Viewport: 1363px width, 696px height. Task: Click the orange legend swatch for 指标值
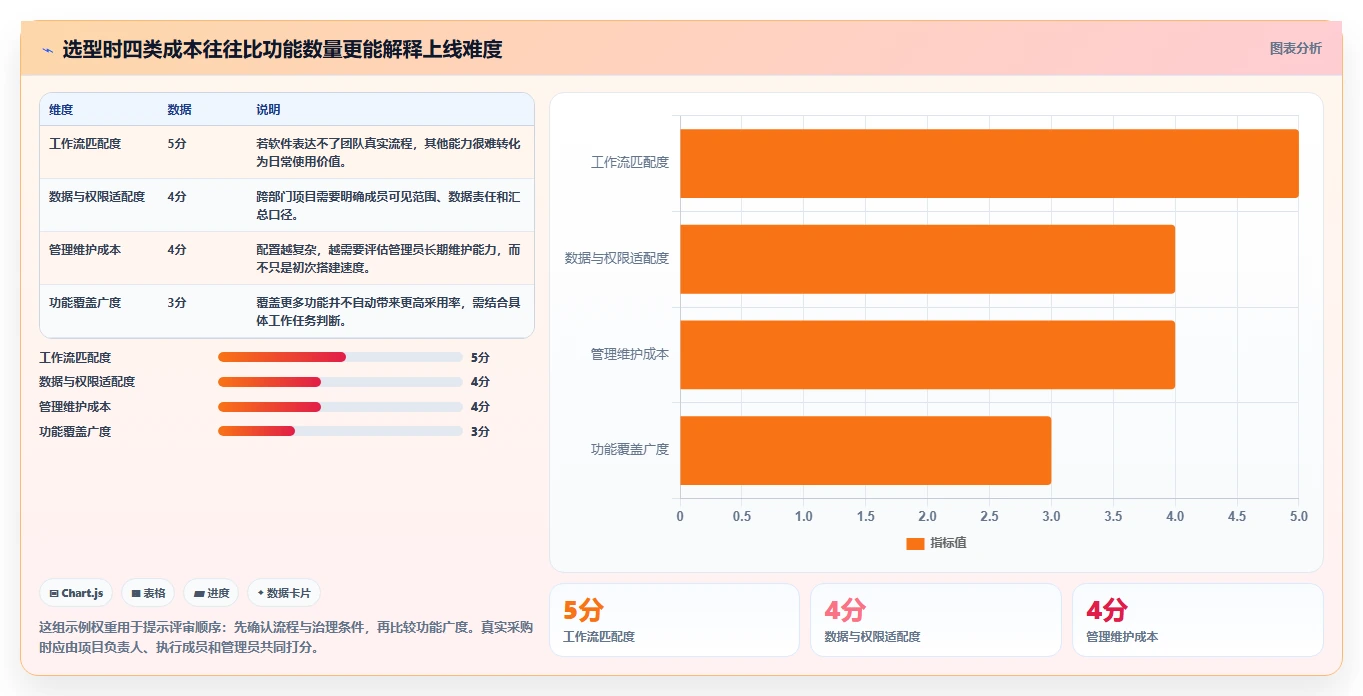click(915, 543)
